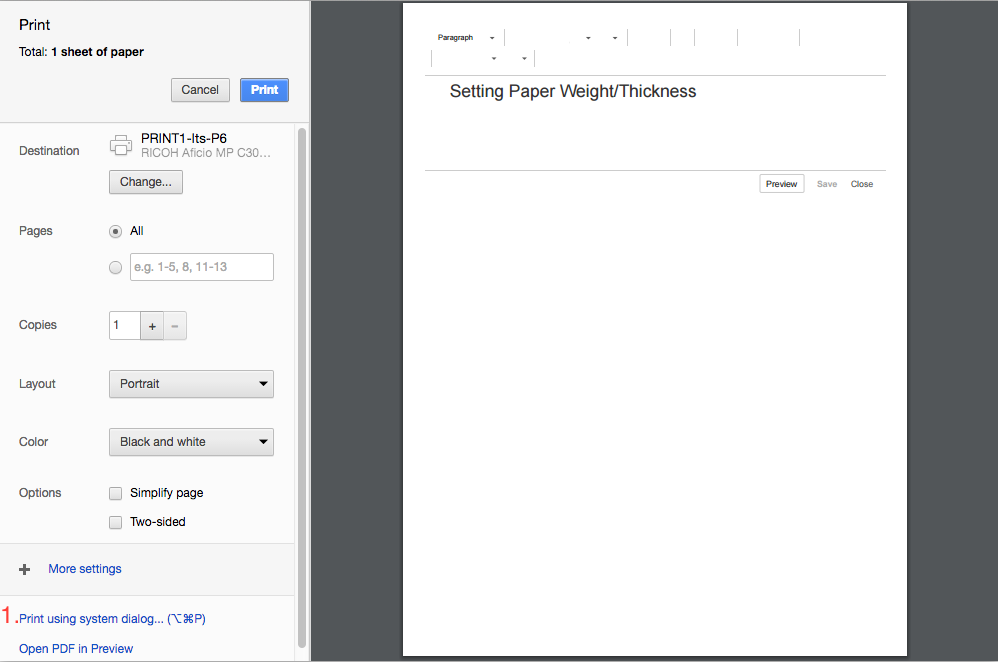Open the Layout dropdown showing Portrait
This screenshot has width=998, height=662.
190,384
